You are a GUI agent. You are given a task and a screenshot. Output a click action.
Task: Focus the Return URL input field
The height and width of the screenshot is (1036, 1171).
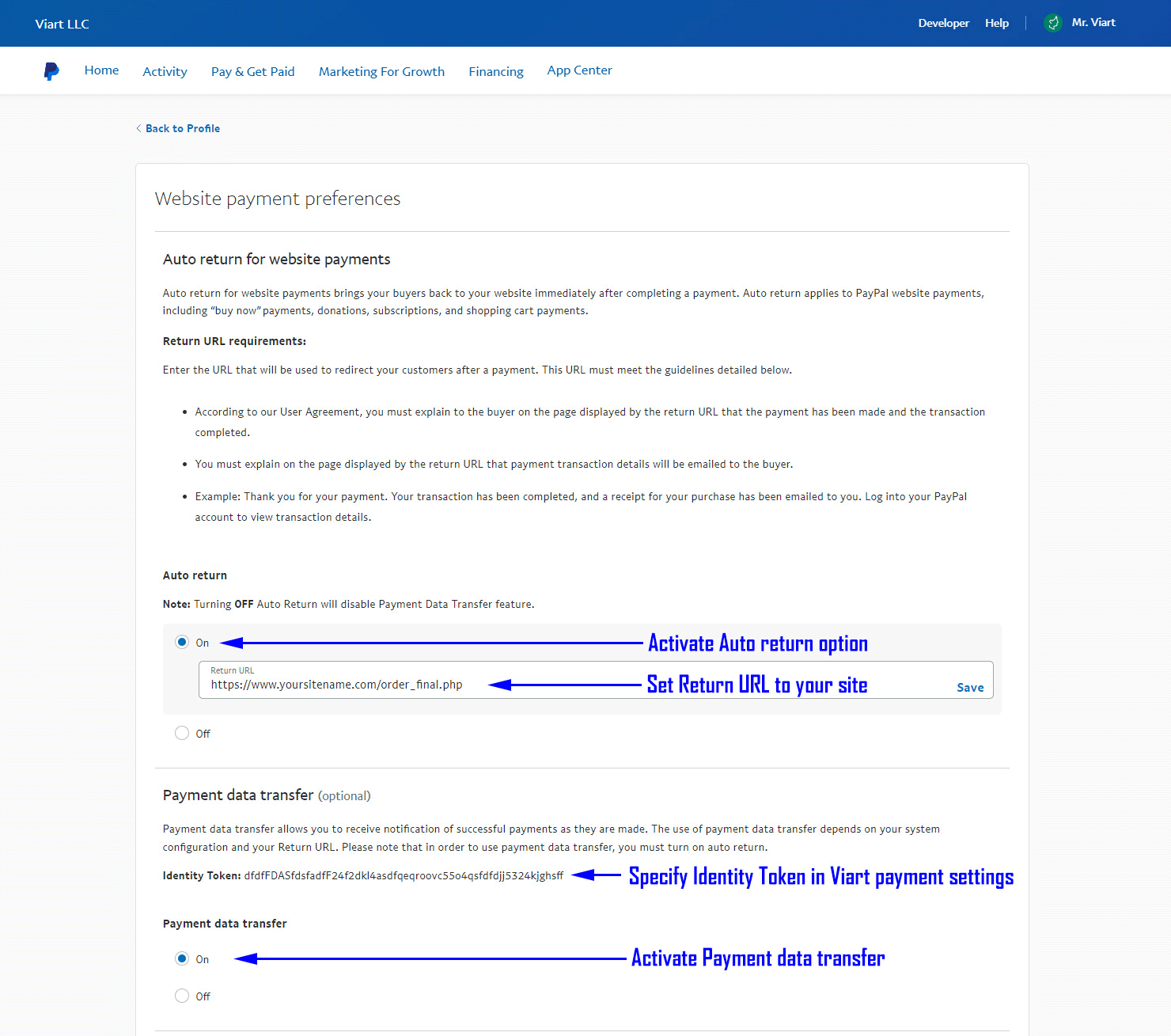pos(596,680)
